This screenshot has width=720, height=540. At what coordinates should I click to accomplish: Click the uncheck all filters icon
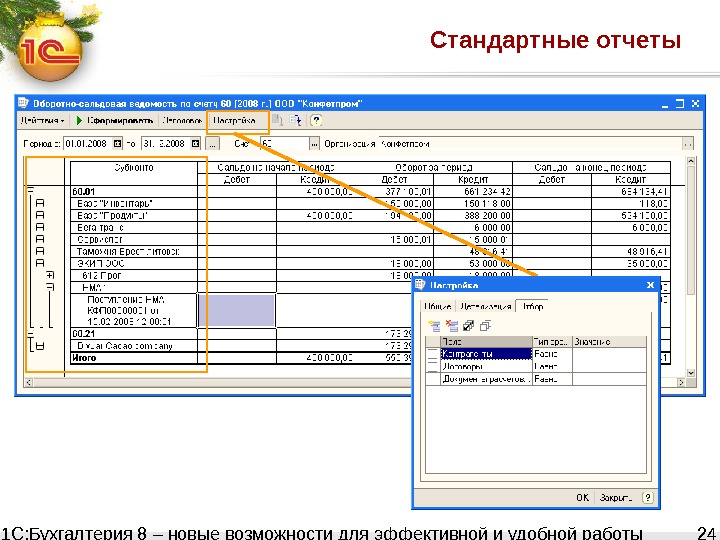point(485,326)
